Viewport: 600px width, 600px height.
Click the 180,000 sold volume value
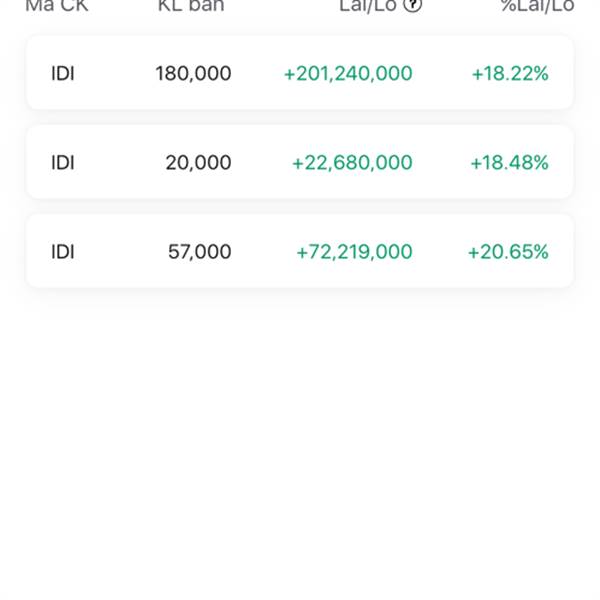(194, 73)
